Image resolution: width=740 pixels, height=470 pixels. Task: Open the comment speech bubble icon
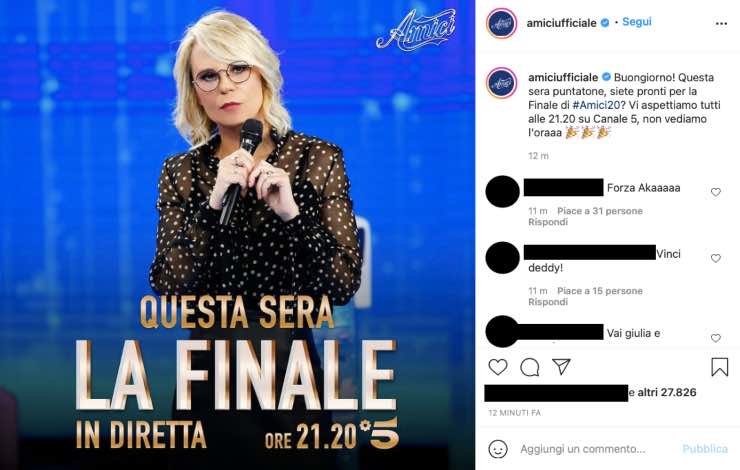[x=530, y=367]
